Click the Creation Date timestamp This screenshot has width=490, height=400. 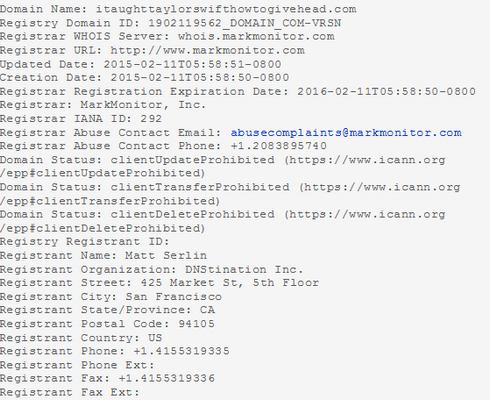[x=200, y=78]
